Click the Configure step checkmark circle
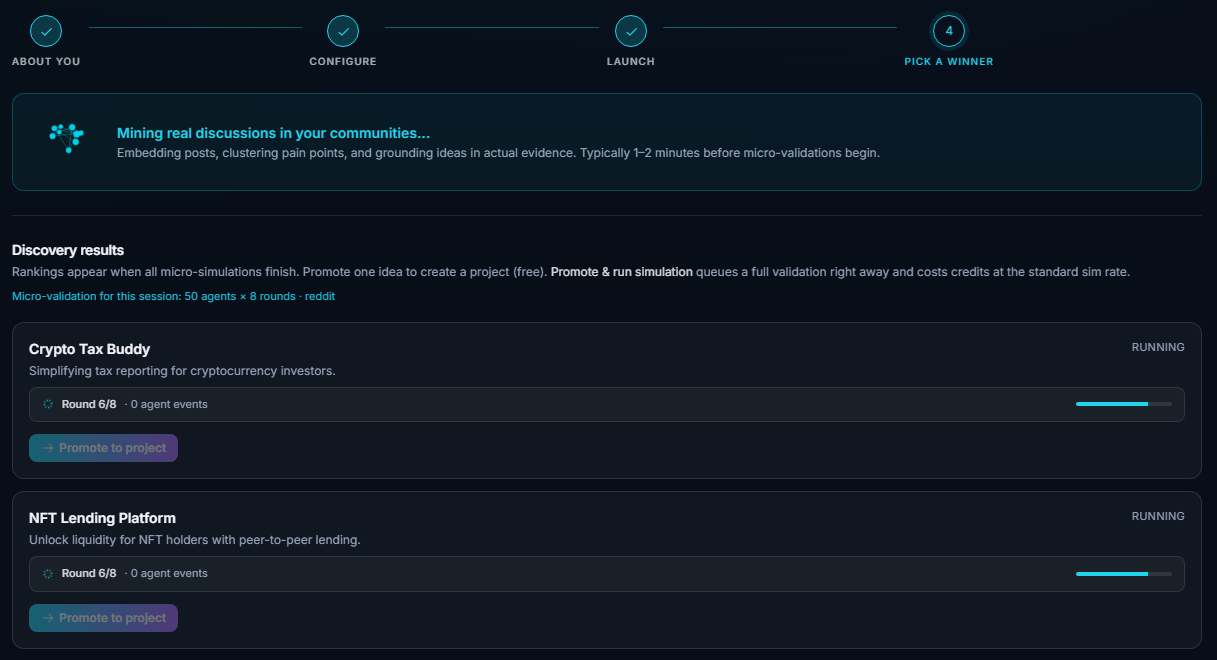 (x=343, y=31)
